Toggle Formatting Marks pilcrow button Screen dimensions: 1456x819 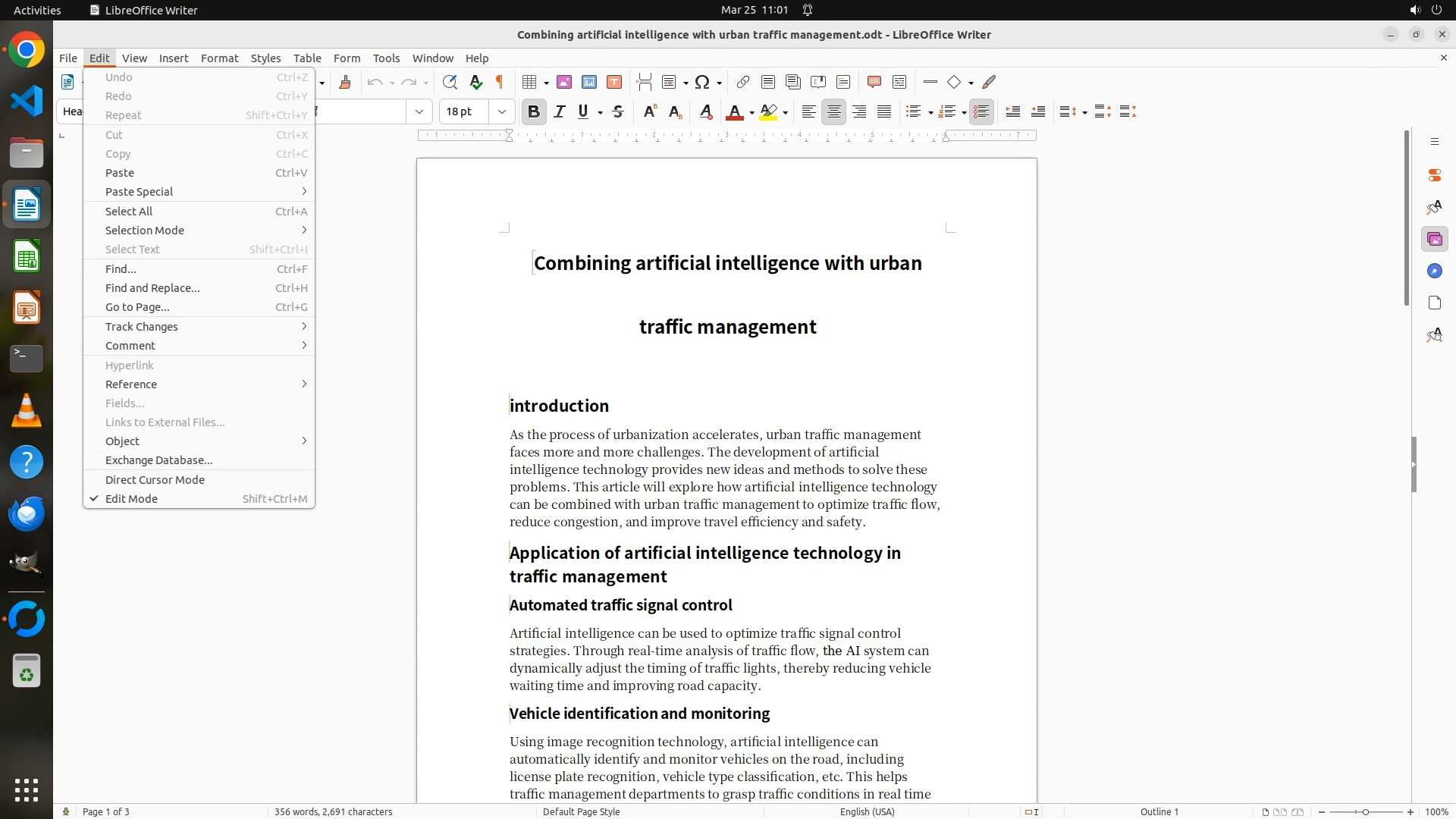[500, 82]
